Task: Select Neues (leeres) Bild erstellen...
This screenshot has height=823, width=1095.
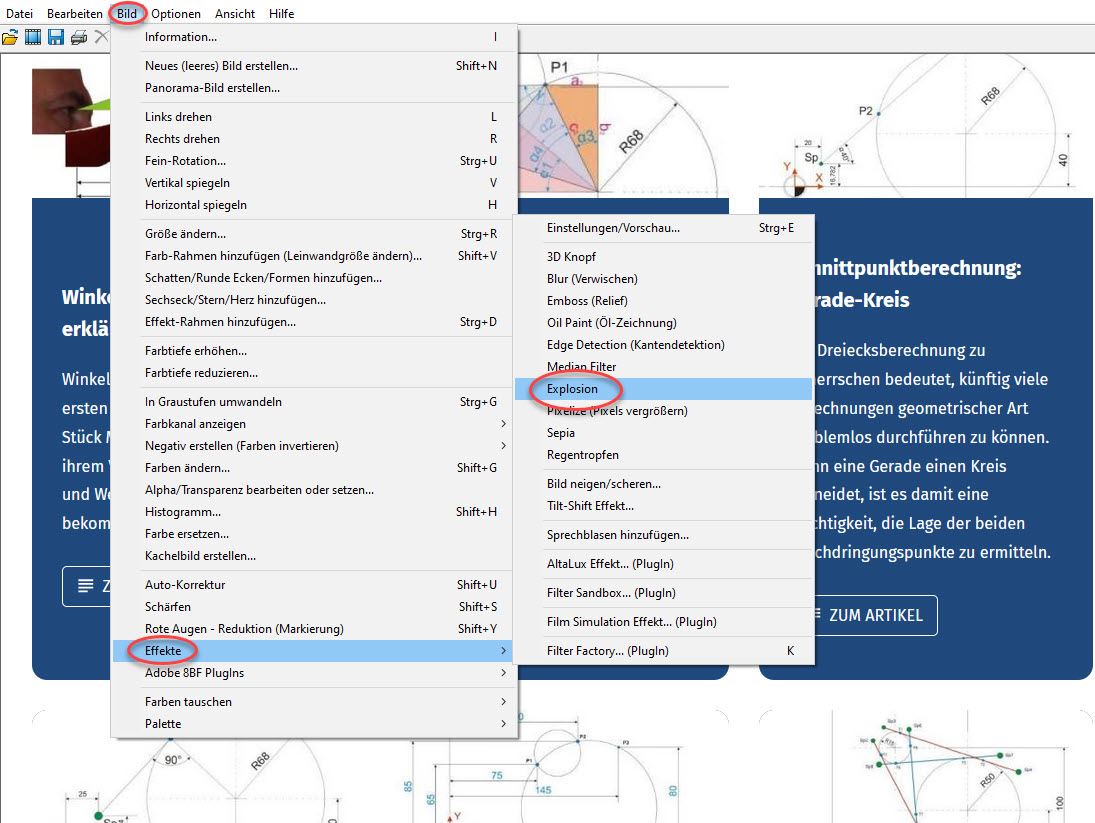Action: coord(314,66)
